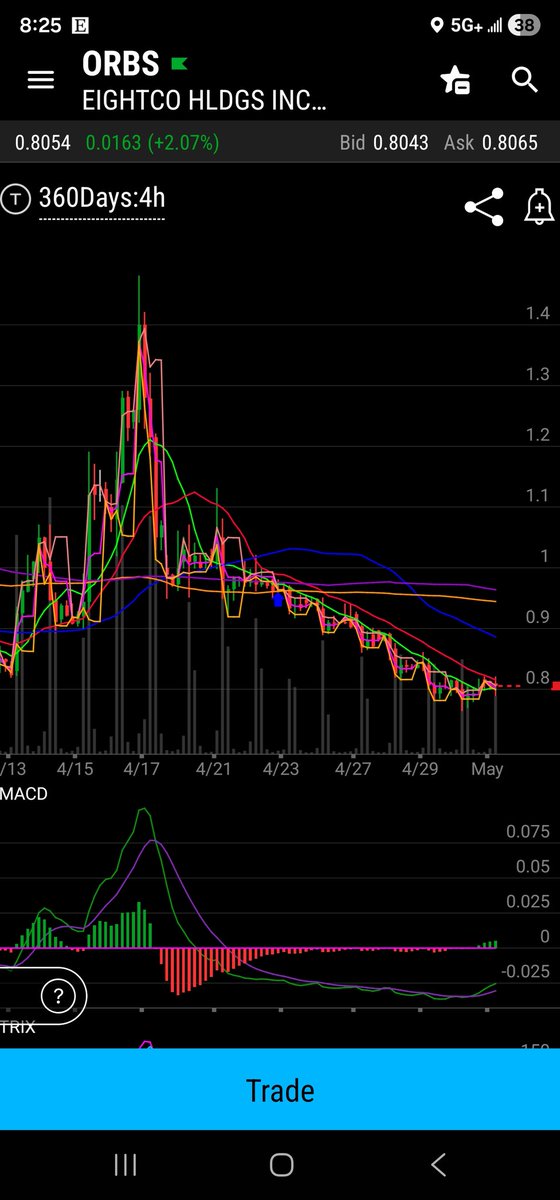Tap battery indicator in status bar

coord(524,26)
